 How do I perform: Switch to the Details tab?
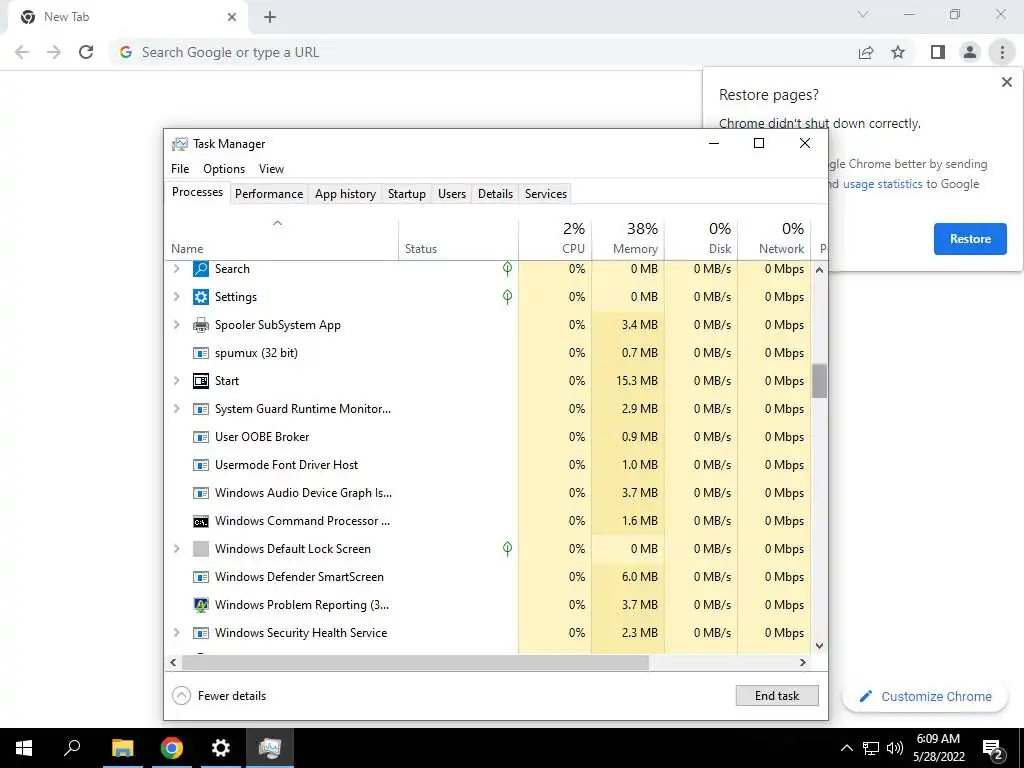[x=495, y=194]
